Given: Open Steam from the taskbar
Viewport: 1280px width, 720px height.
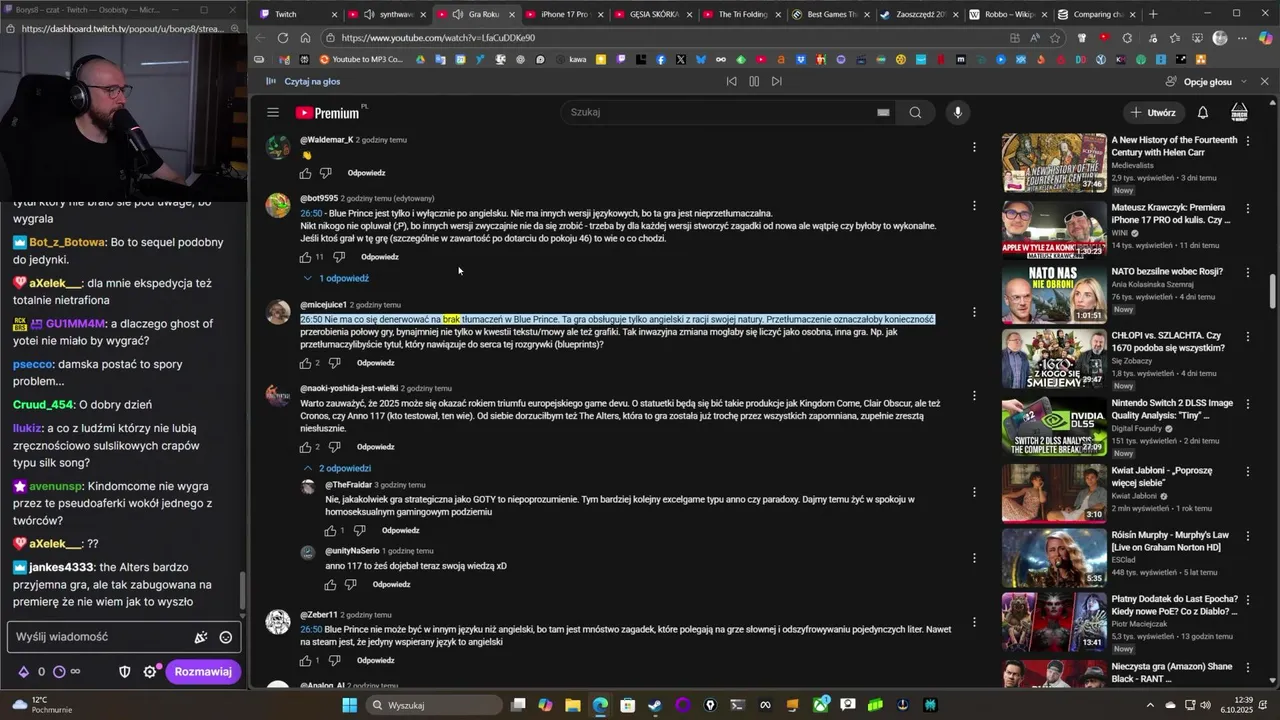Looking at the screenshot, I should pyautogui.click(x=654, y=705).
